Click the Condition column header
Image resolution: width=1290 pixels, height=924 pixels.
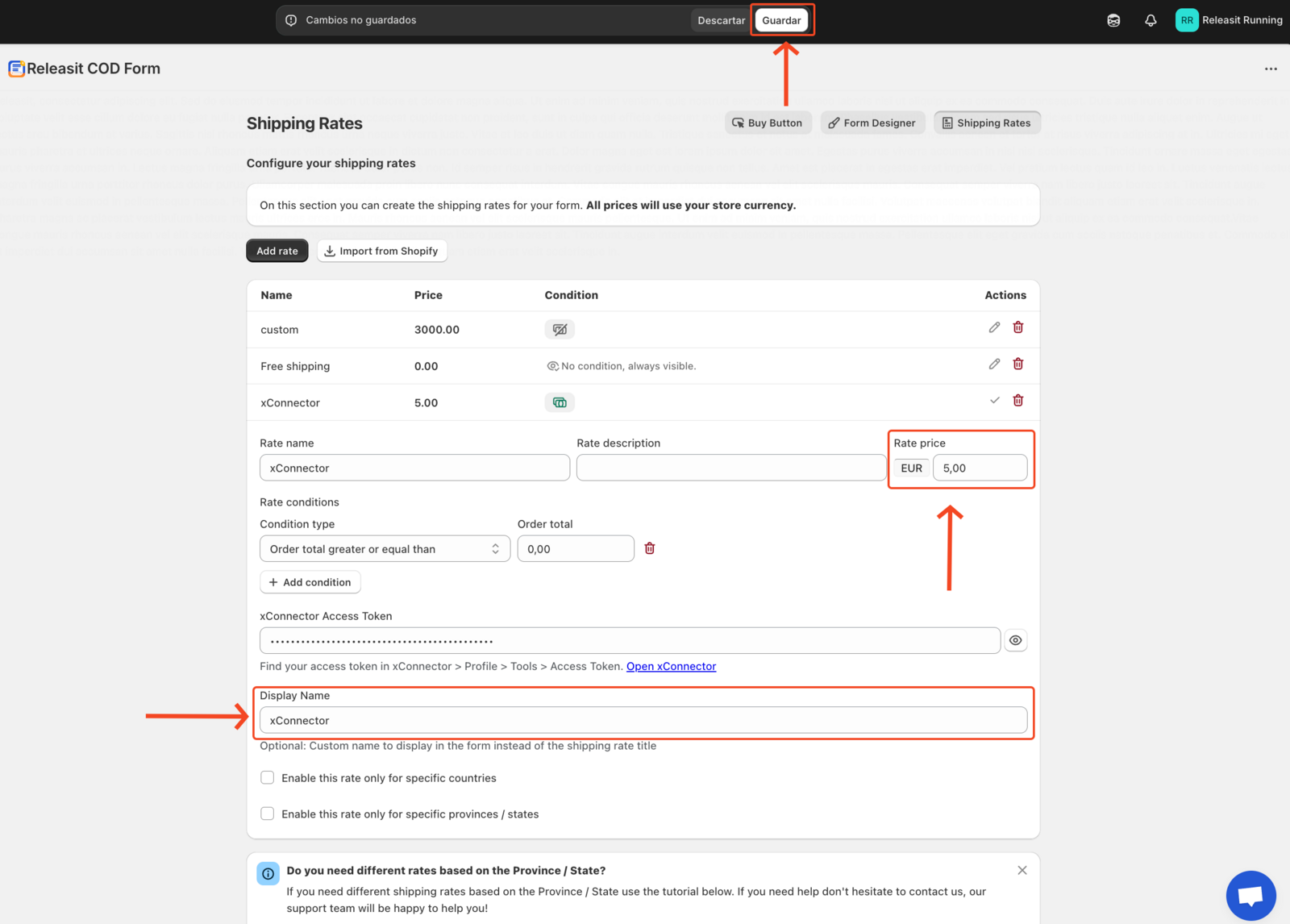(x=571, y=295)
